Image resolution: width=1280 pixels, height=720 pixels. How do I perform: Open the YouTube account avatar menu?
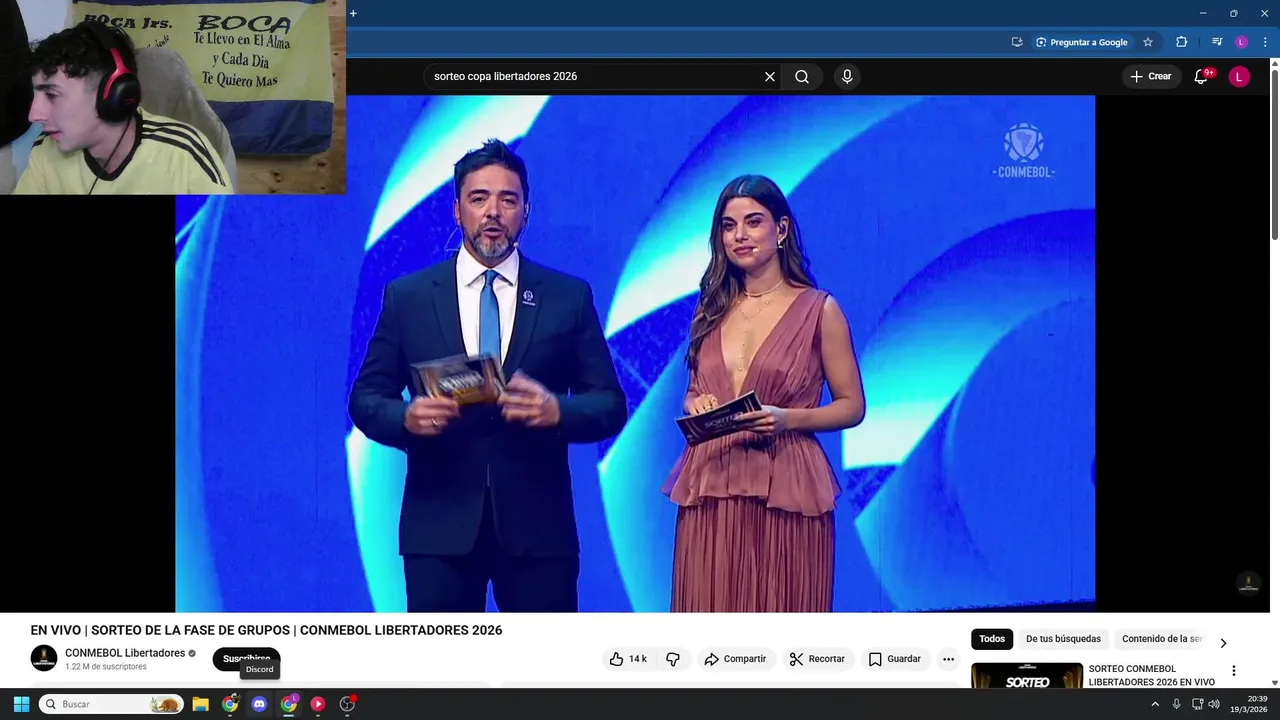coord(1239,76)
